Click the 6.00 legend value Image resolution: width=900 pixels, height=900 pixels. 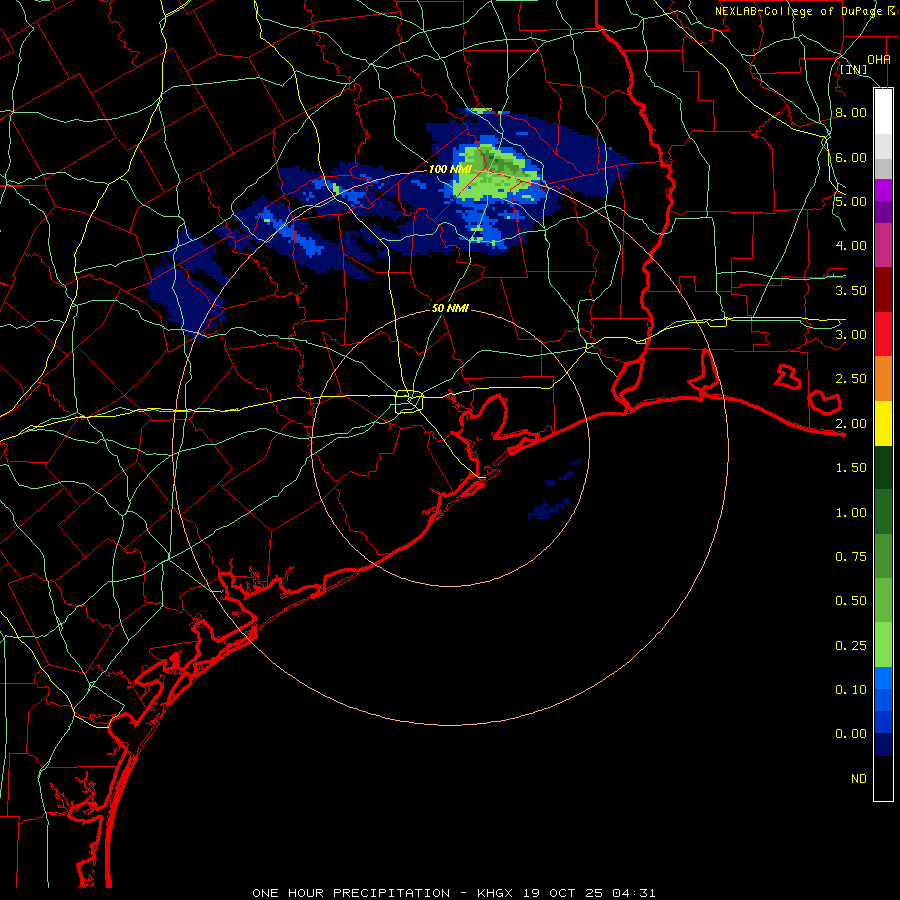[x=851, y=157]
